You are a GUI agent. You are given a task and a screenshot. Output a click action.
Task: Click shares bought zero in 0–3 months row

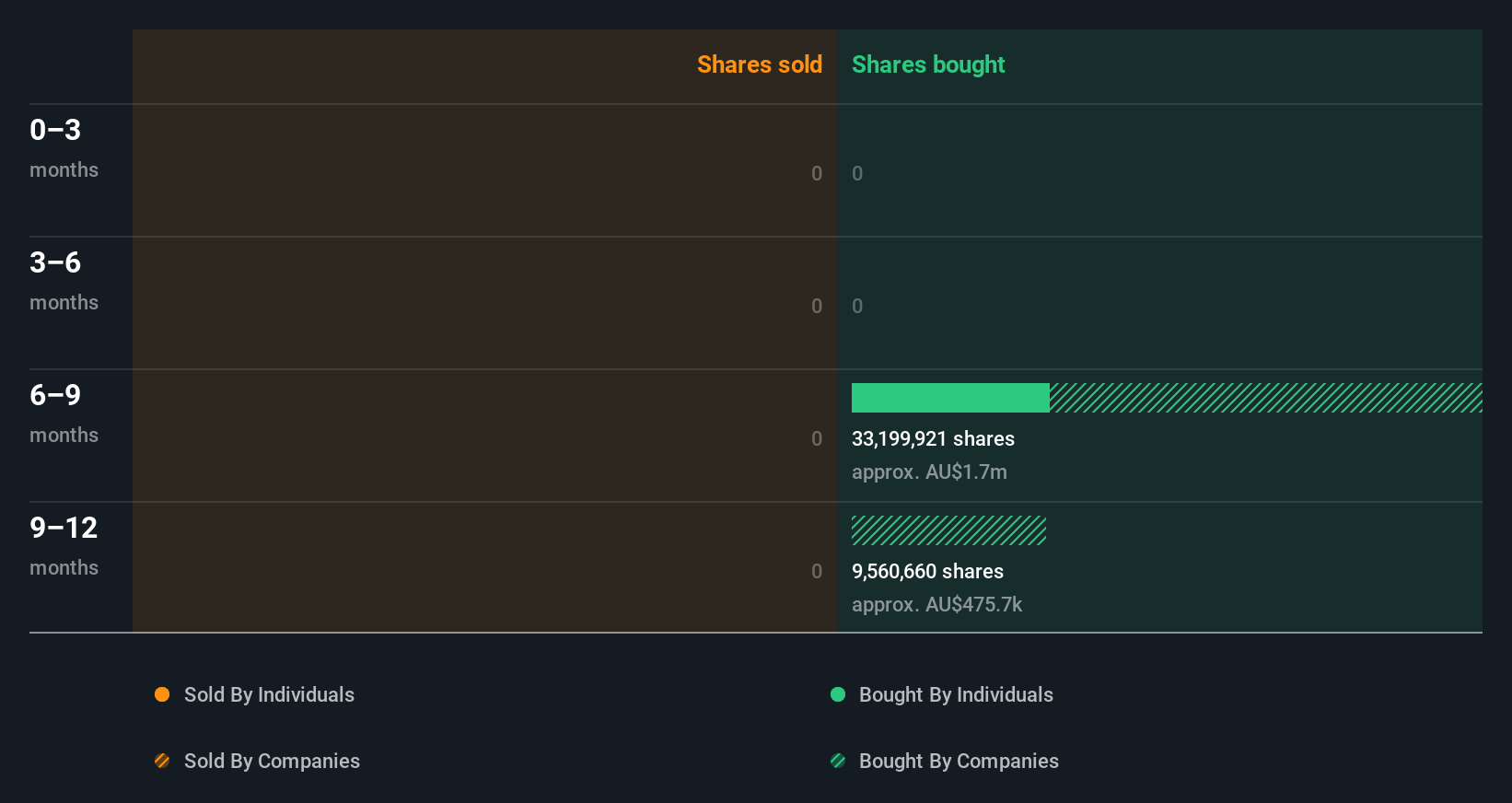tap(857, 173)
